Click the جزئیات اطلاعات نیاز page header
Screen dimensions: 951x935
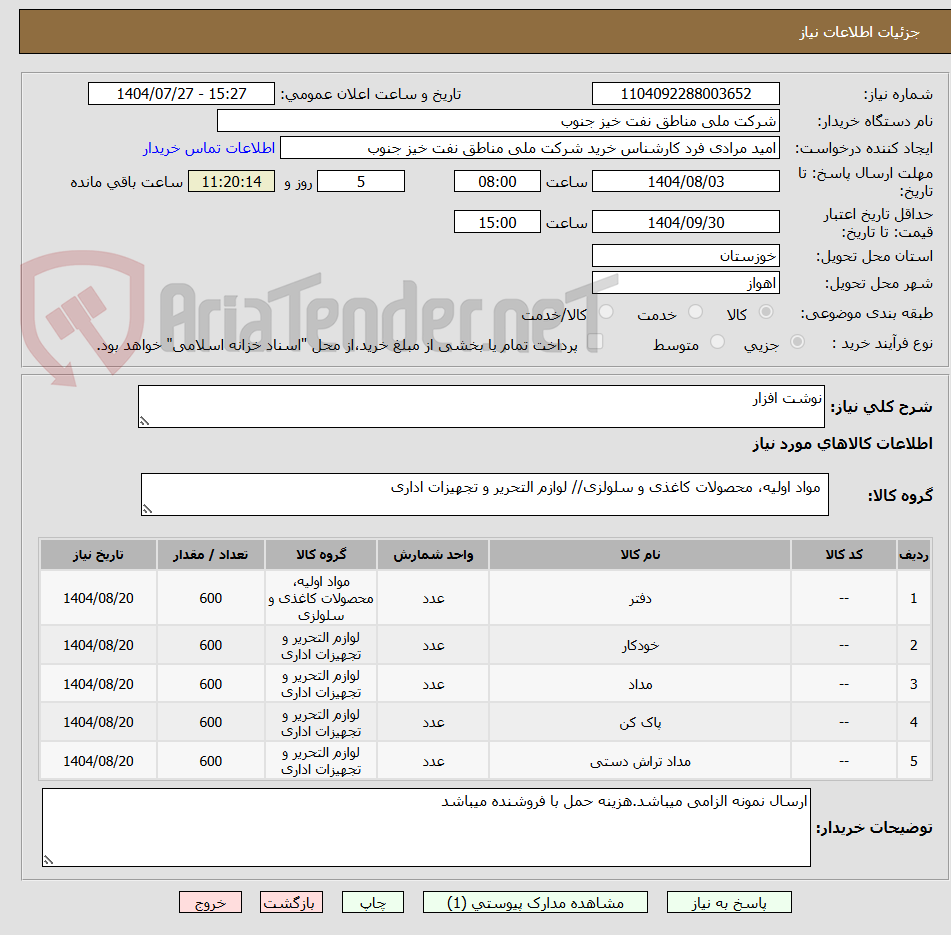(x=859, y=32)
